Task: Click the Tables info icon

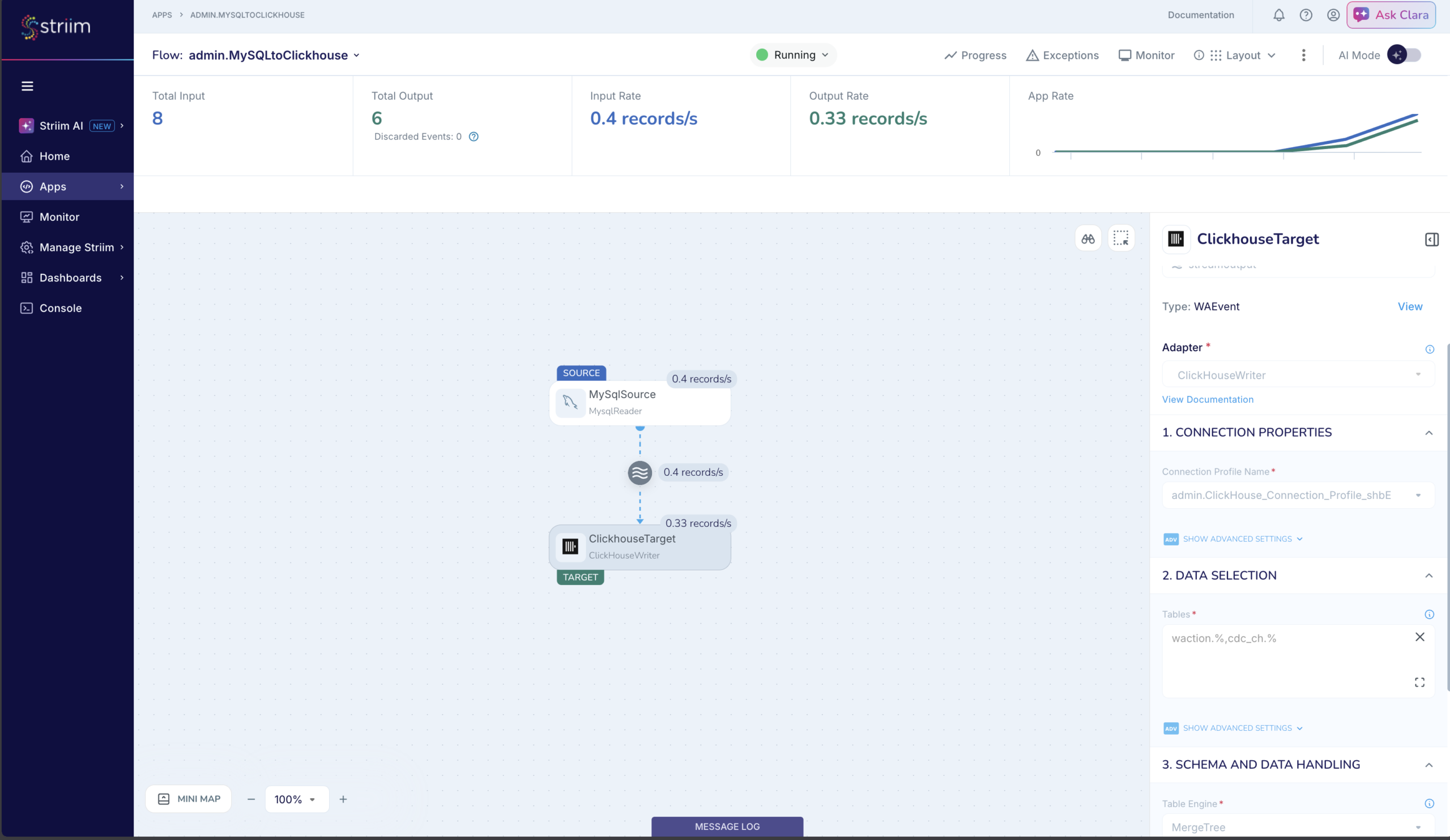Action: point(1428,615)
